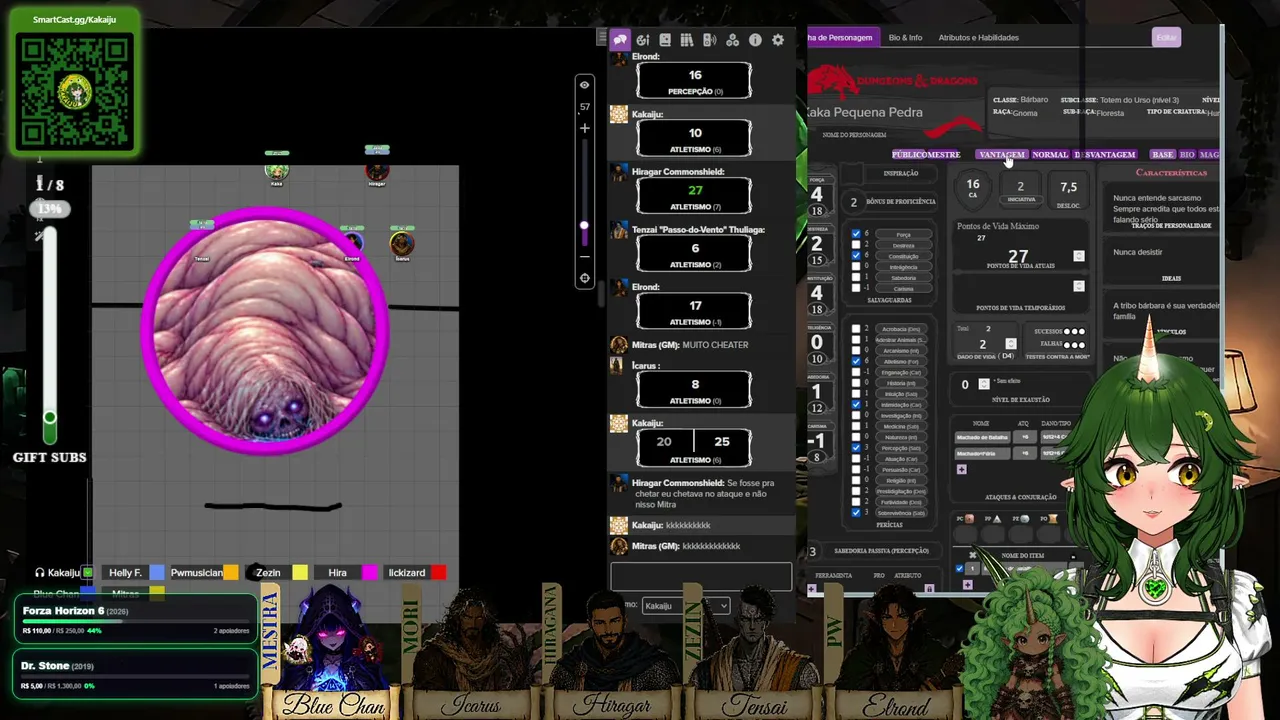Screen dimensions: 1280x720
Task: Click the magenta color swatch beside Hira
Action: pyautogui.click(x=370, y=573)
